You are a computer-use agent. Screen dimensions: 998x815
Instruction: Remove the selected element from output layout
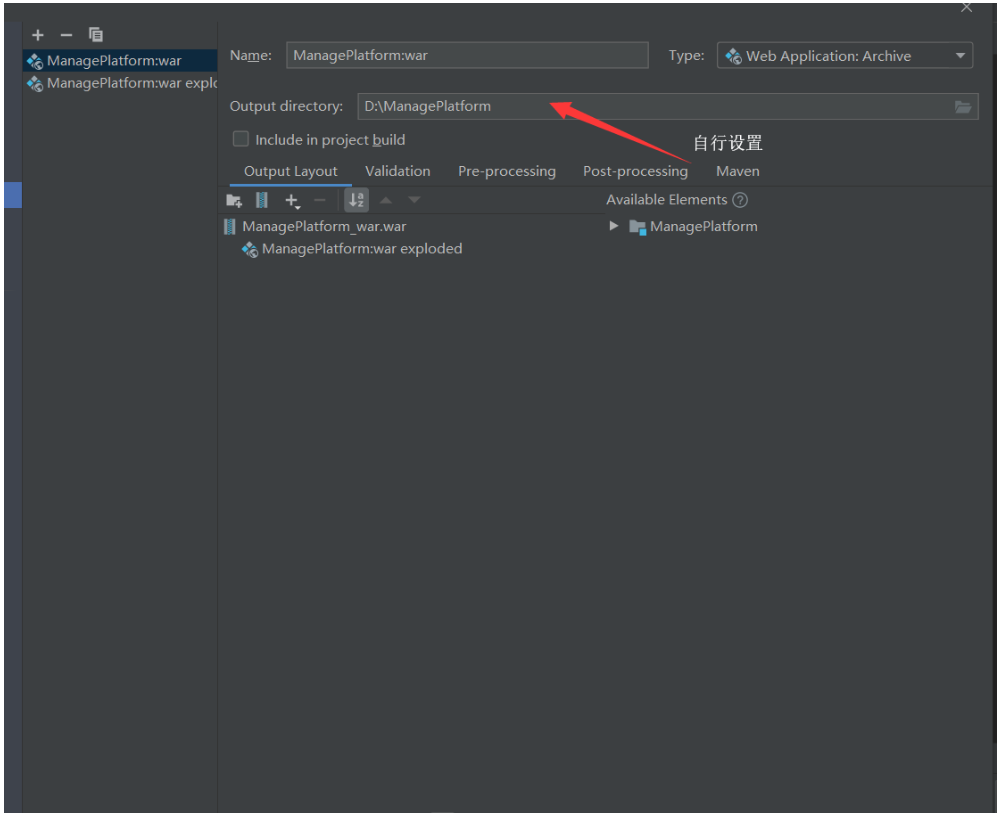320,200
